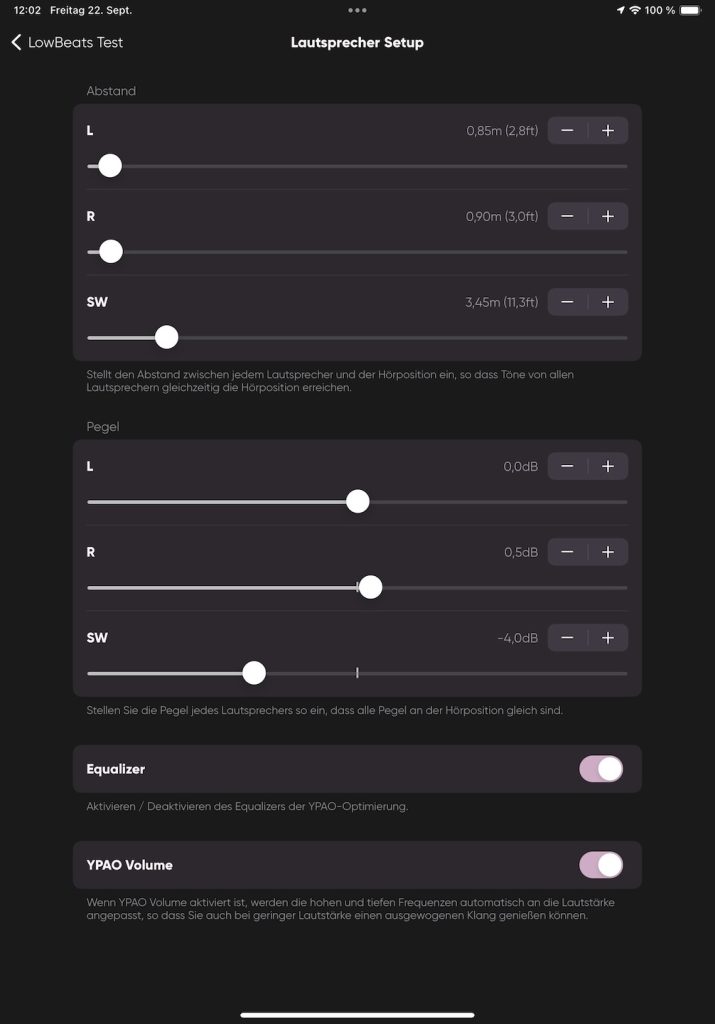
Task: Tap the three-dot multitasking indicator
Action: pyautogui.click(x=357, y=10)
